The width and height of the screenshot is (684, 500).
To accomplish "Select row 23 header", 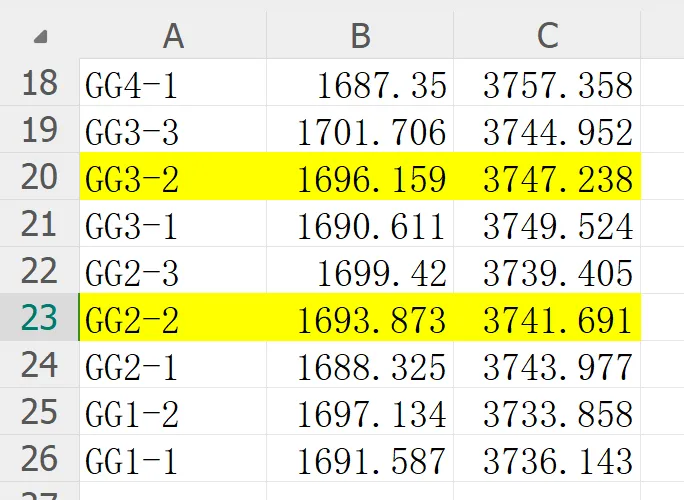I will point(39,317).
